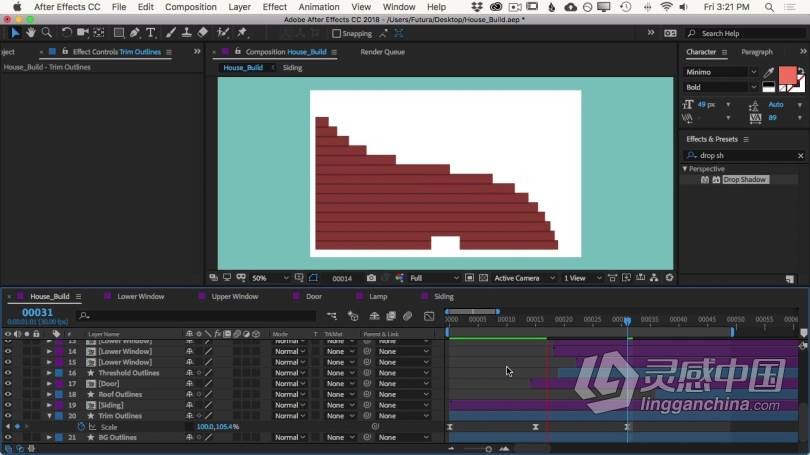Toggle visibility of BG Outlines layer
810x455 pixels.
pyautogui.click(x=8, y=437)
